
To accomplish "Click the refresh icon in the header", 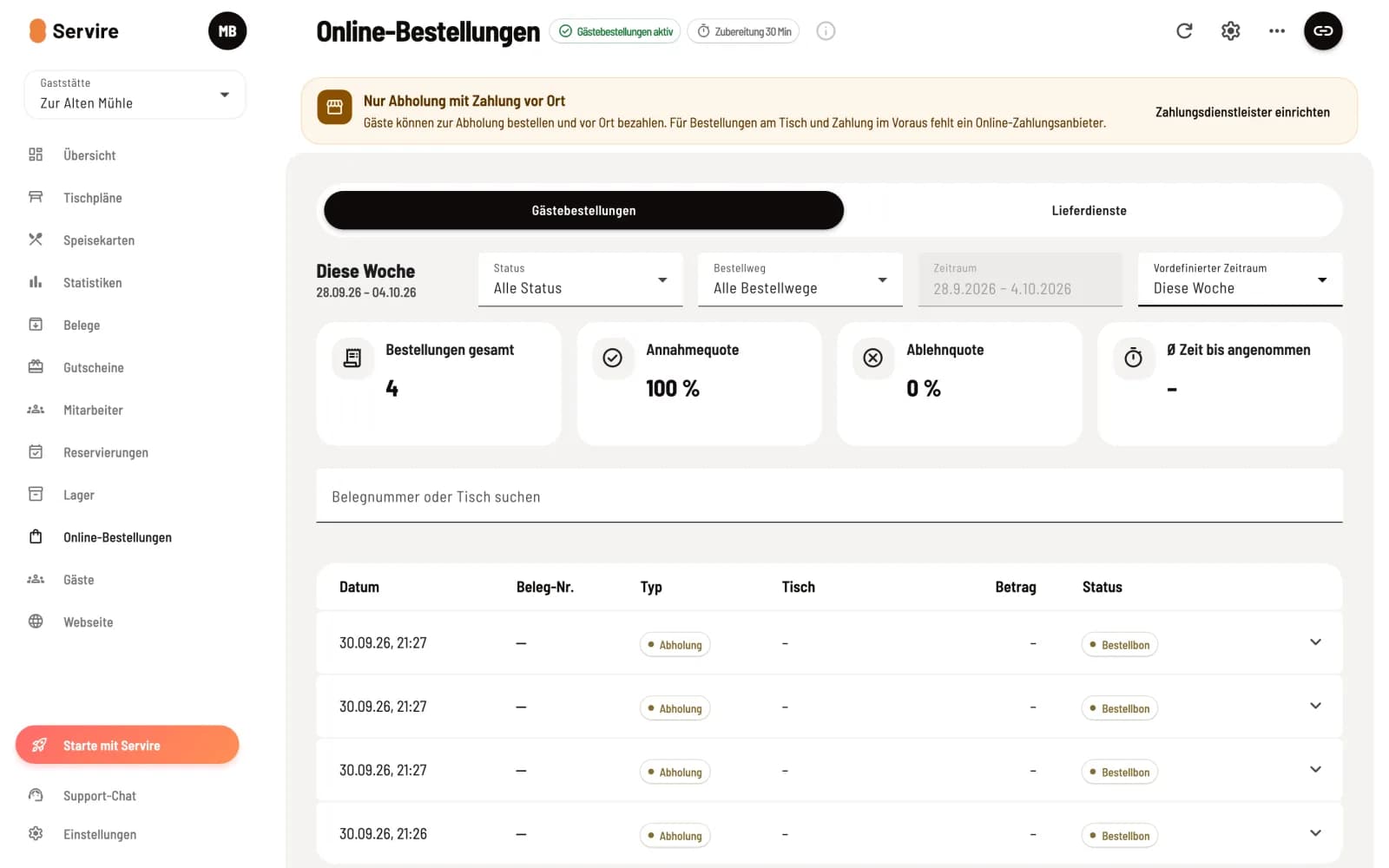I will click(x=1184, y=31).
